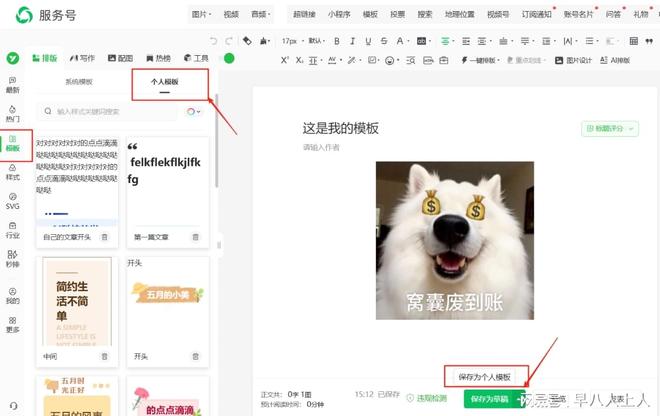The width and height of the screenshot is (660, 416).
Task: Click the green 保存为草稿 button
Action: [490, 399]
